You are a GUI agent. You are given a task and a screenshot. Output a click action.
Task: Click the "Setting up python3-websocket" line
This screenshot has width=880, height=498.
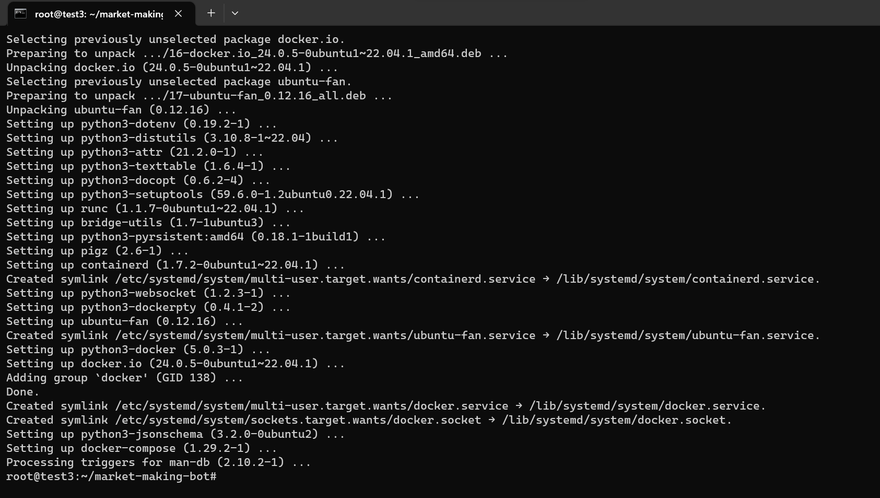tap(148, 293)
